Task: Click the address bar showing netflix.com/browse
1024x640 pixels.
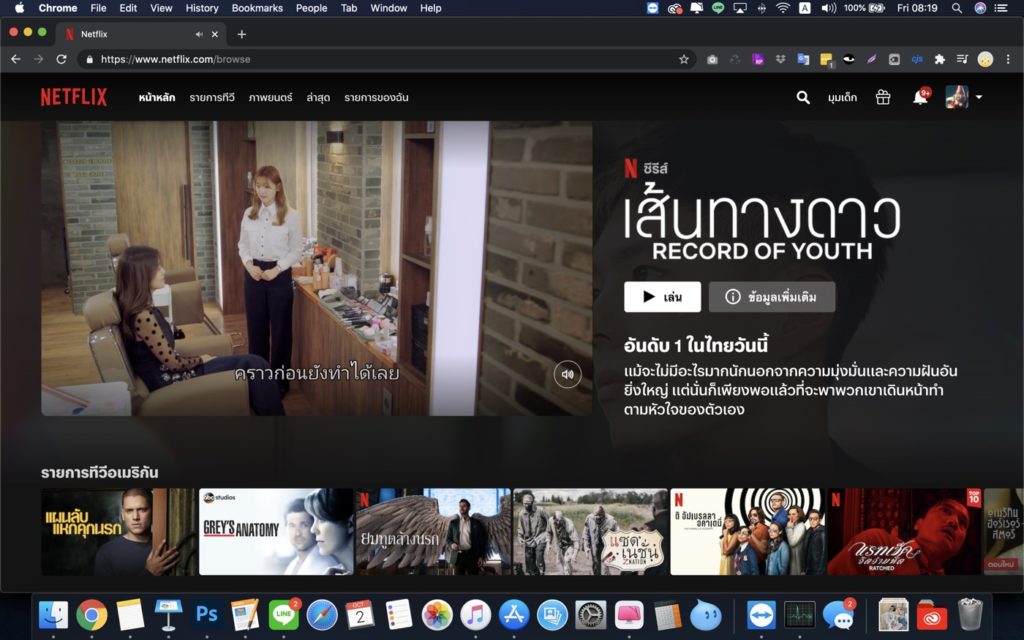Action: [x=380, y=59]
